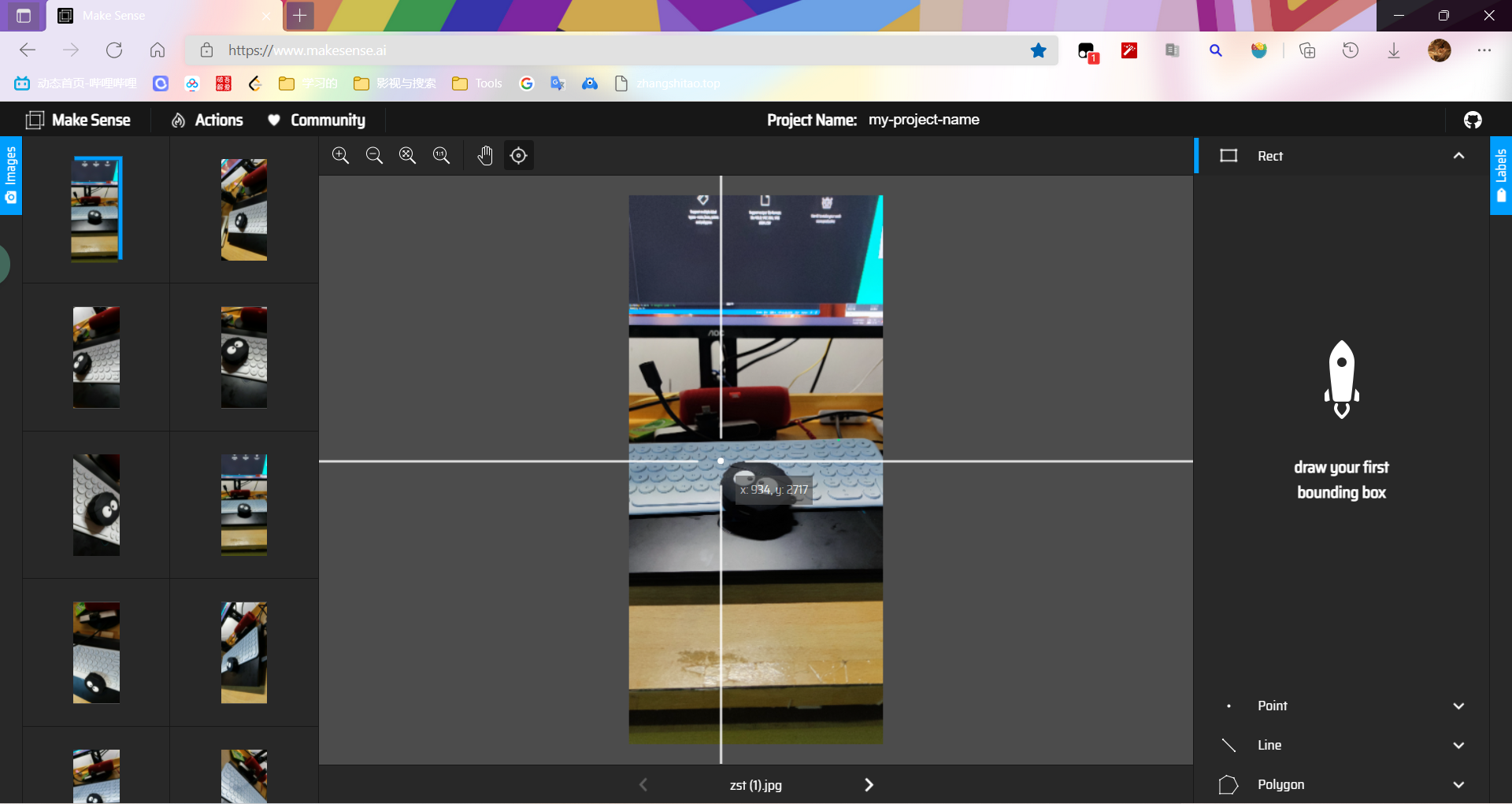The image size is (1512, 804).
Task: Open a new browser tab
Action: (x=299, y=15)
